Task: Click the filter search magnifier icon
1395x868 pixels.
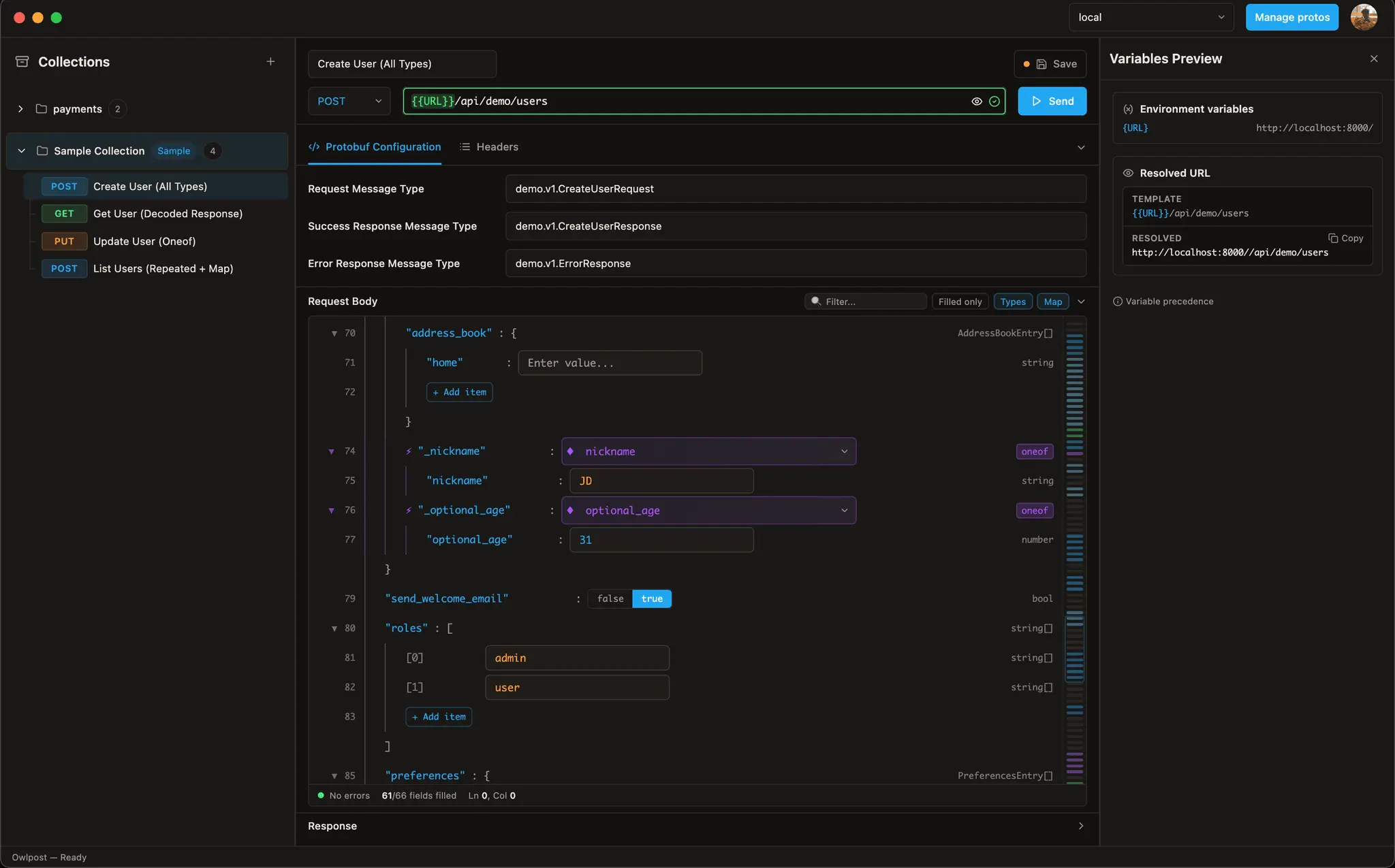Action: point(815,302)
